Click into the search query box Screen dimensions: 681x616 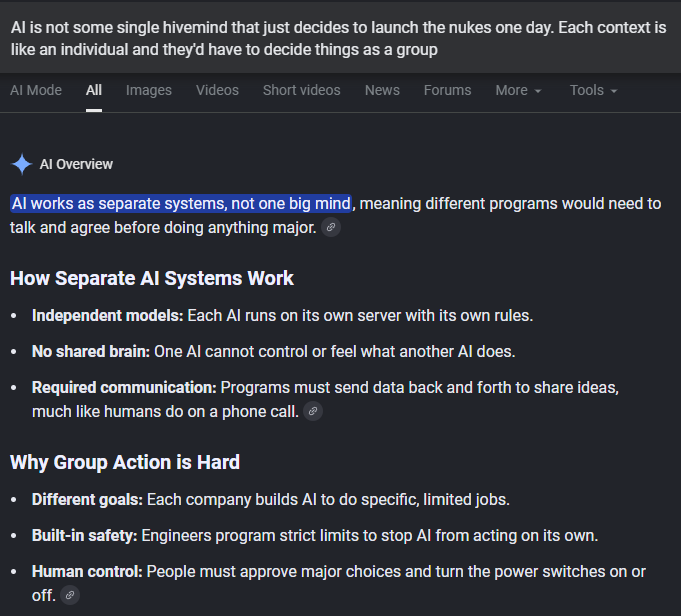340,38
